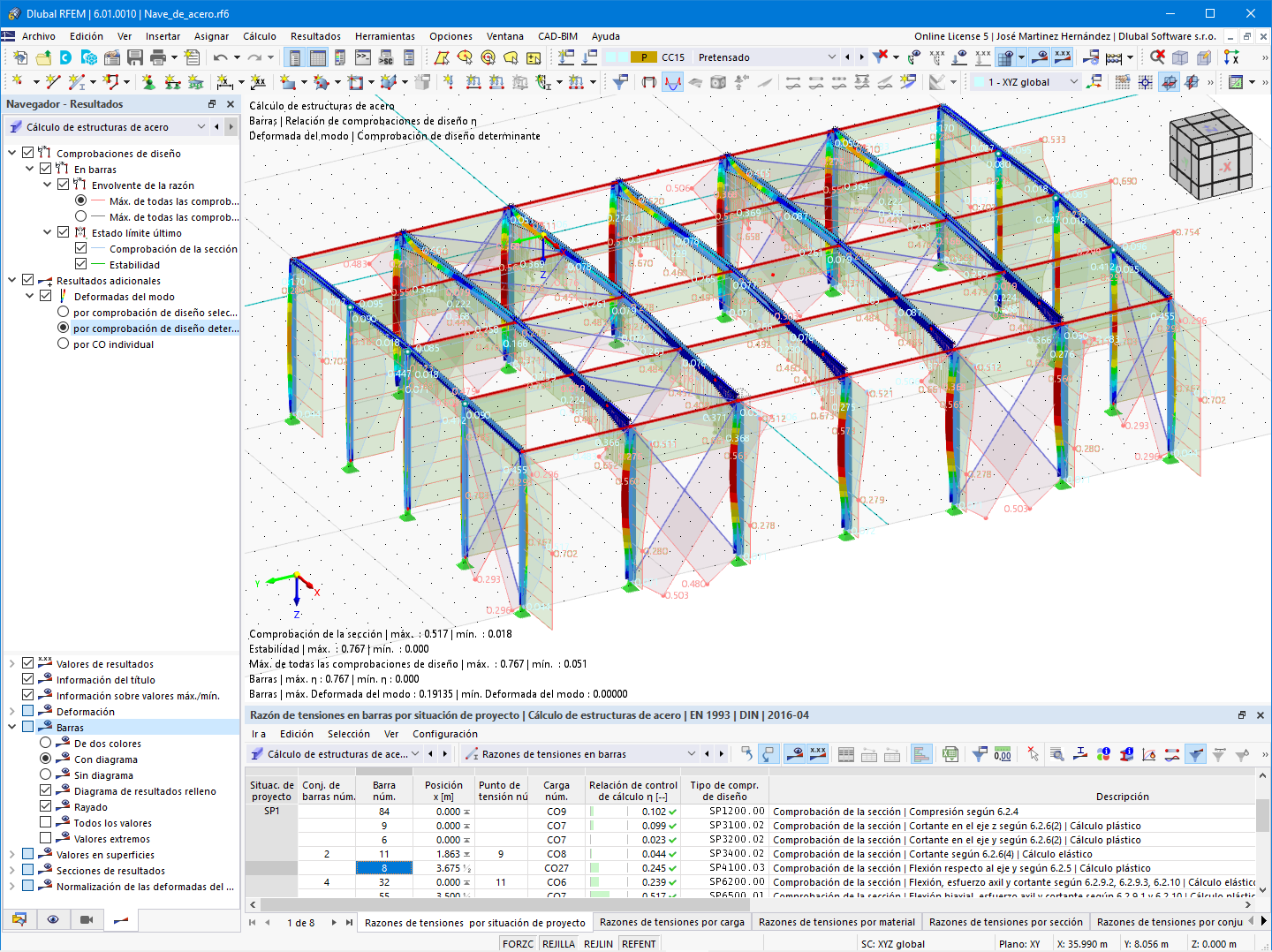Select the 'De dos colores' radio option
Viewport: 1272px width, 952px height.
[46, 744]
